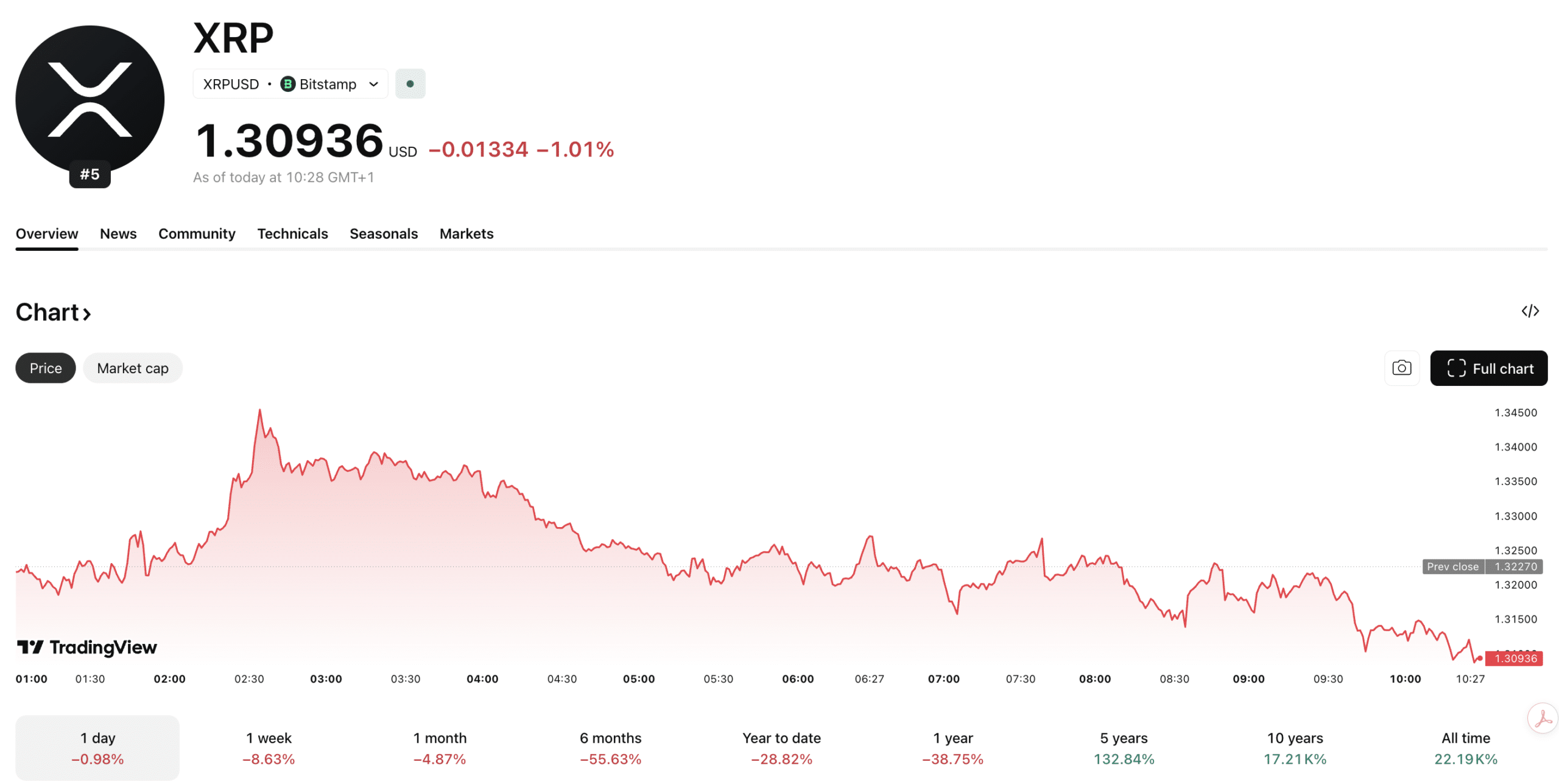Switch to the Markets tab
The width and height of the screenshot is (1559, 784).
click(466, 234)
